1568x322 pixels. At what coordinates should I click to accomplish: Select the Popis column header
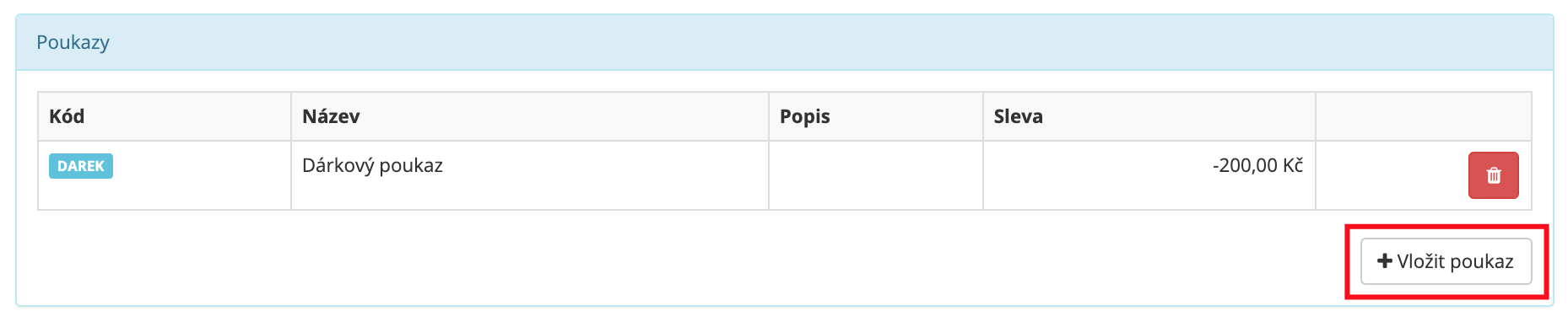(804, 116)
